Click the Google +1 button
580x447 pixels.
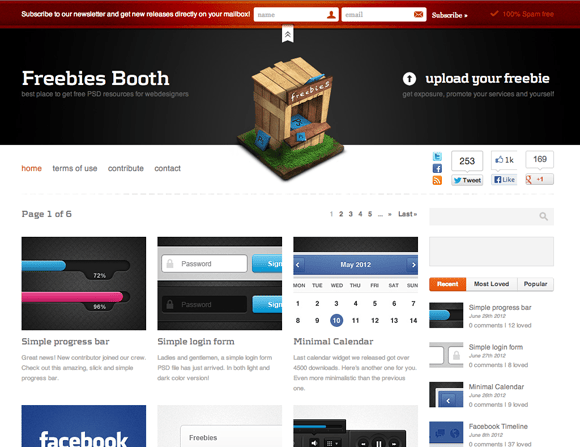539,179
